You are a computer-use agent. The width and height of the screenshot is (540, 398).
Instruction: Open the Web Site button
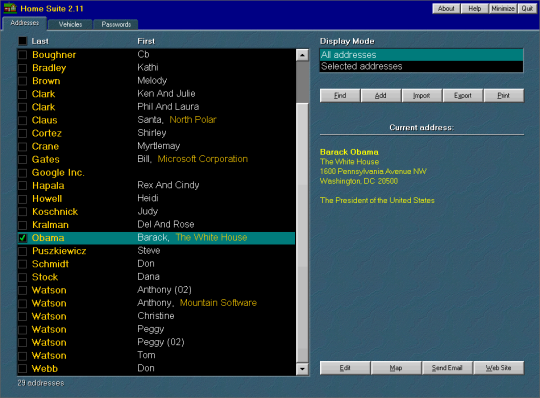(498, 368)
